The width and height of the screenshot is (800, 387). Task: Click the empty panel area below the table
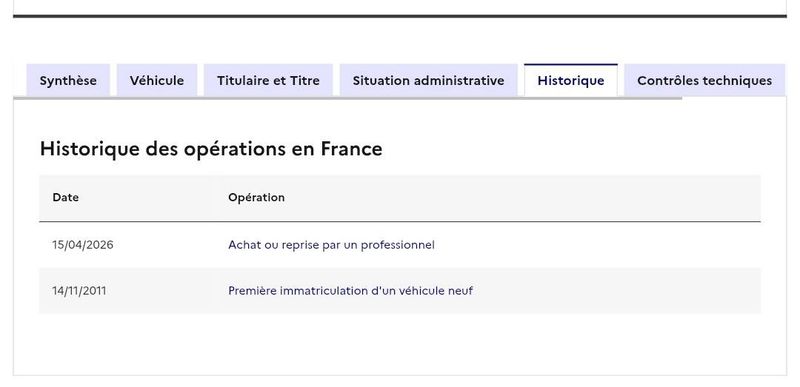click(x=400, y=344)
